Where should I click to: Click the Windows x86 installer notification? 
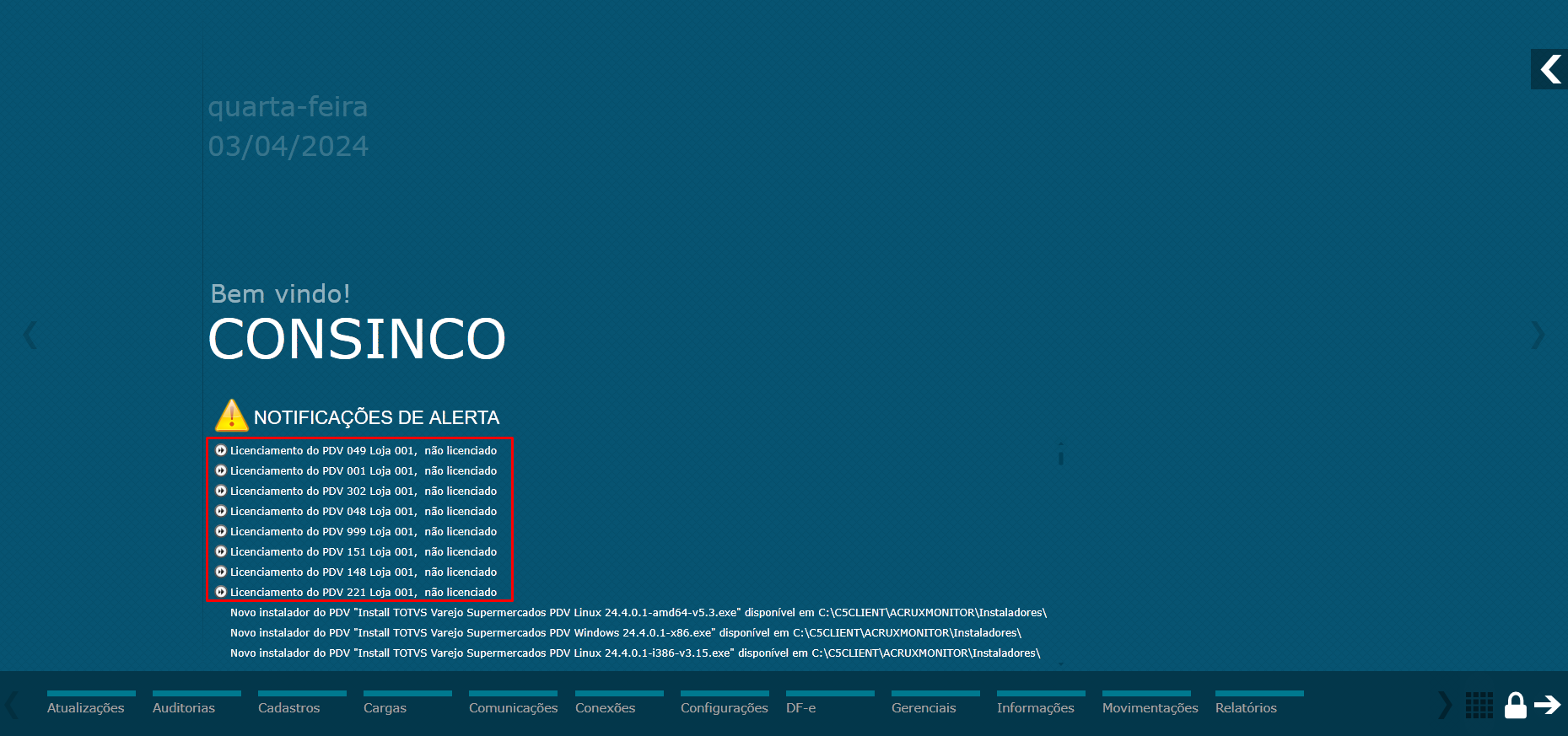626,632
